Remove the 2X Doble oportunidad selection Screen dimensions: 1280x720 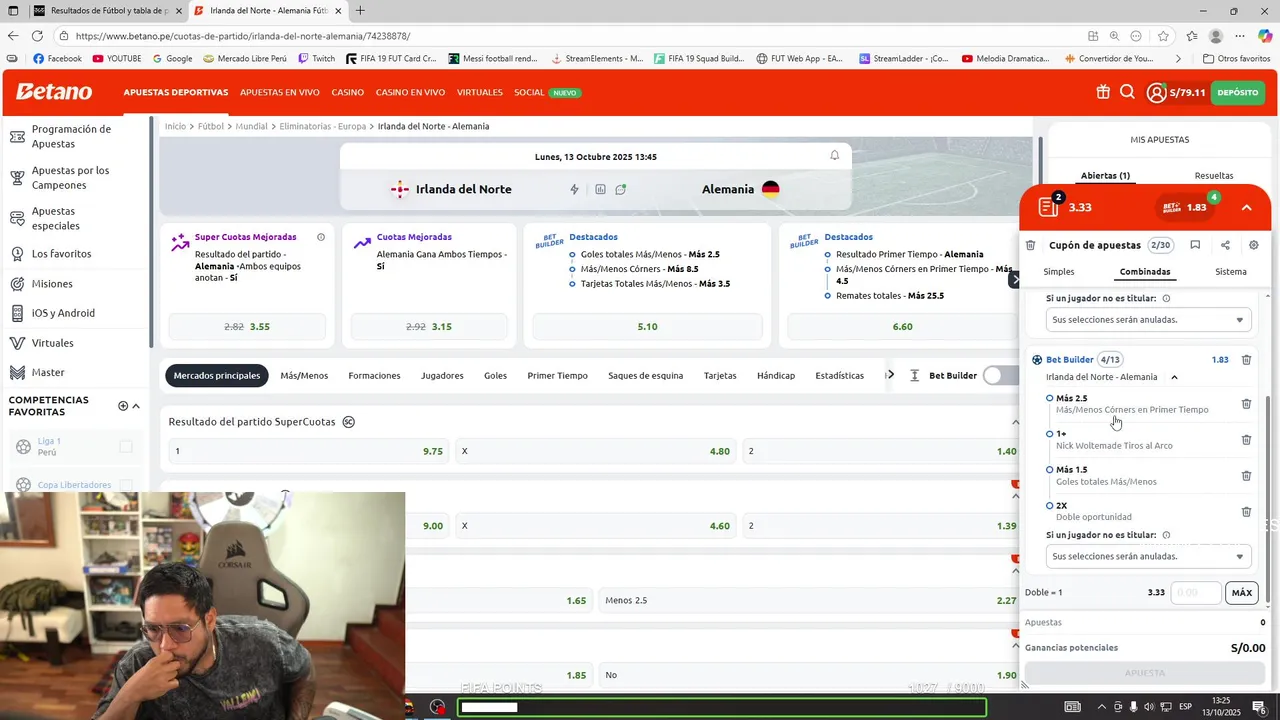pos(1246,512)
